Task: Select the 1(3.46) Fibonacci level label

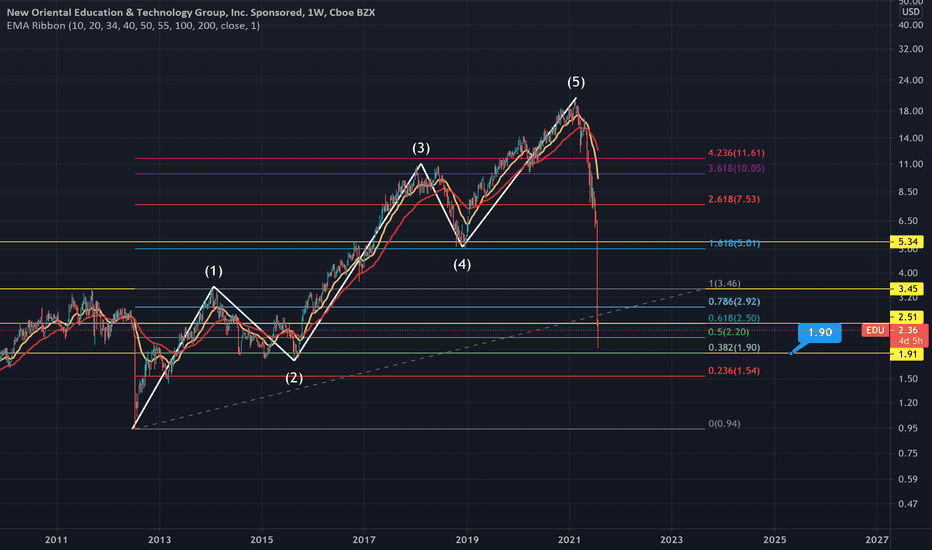Action: (x=725, y=284)
